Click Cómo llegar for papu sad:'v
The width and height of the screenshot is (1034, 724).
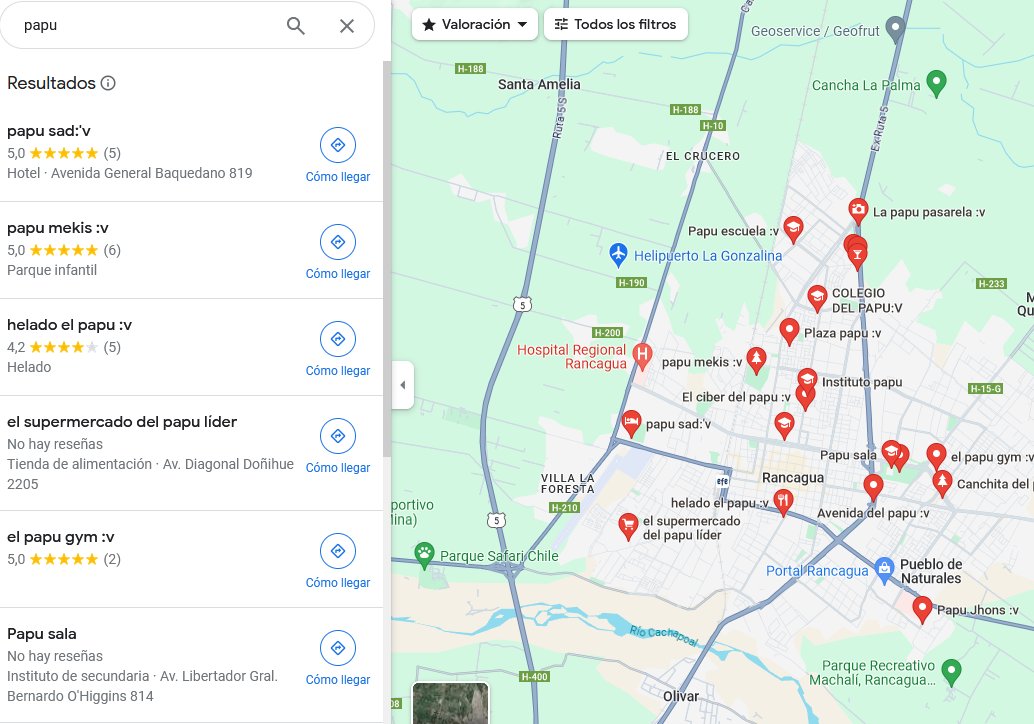(338, 145)
